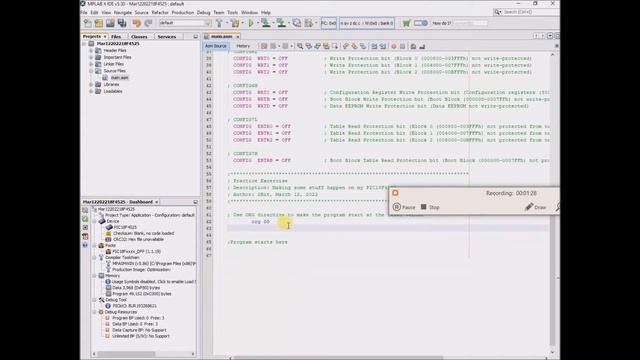Click the Build Project hammer icon
This screenshot has width=640, height=360.
pyautogui.click(x=219, y=23)
